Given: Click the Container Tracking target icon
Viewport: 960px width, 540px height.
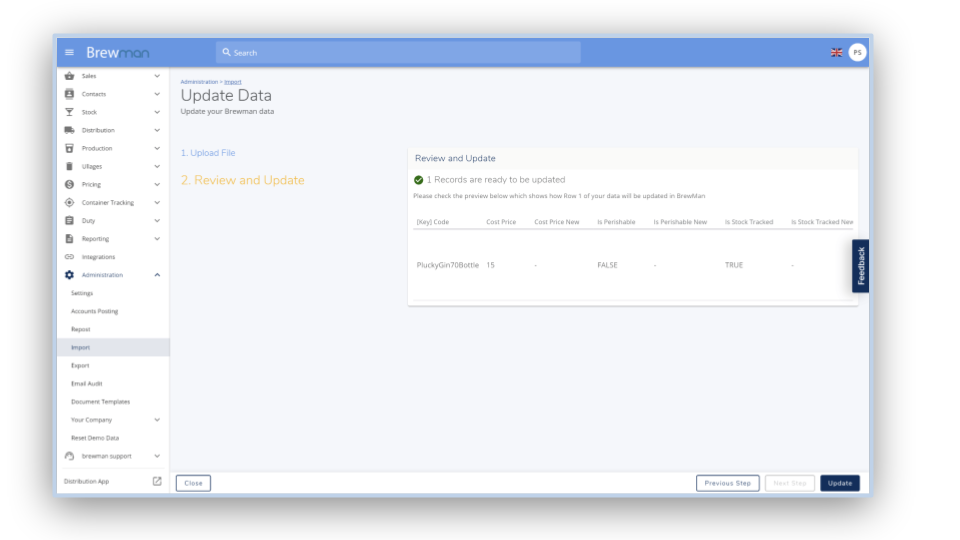Looking at the screenshot, I should pyautogui.click(x=69, y=202).
